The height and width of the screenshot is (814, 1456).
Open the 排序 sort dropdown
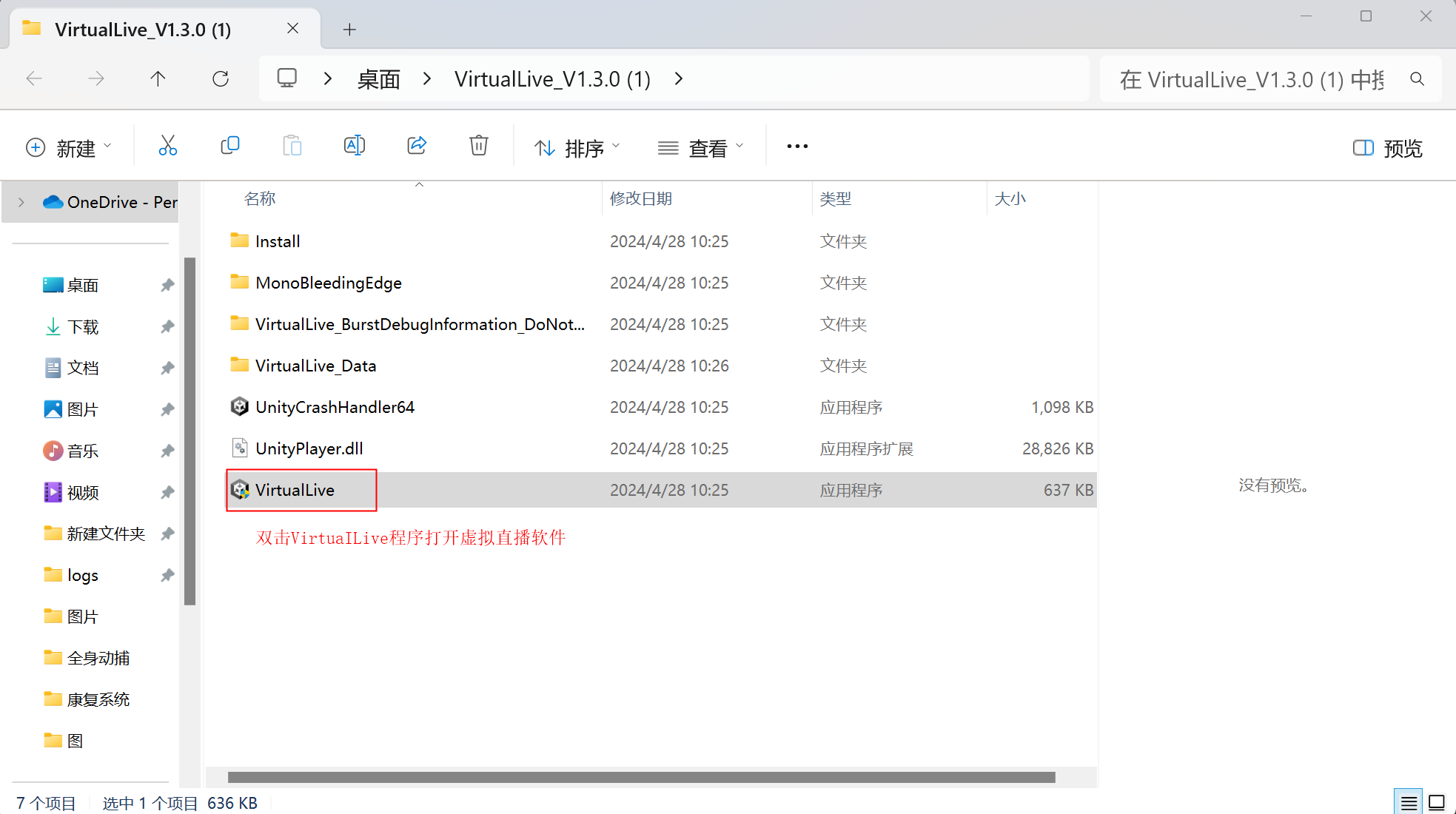577,148
